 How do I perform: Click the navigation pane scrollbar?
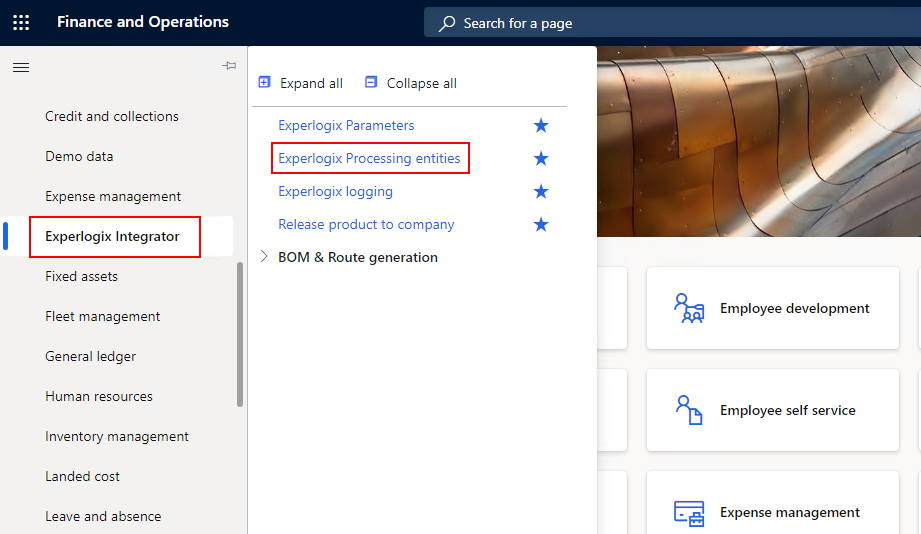240,334
